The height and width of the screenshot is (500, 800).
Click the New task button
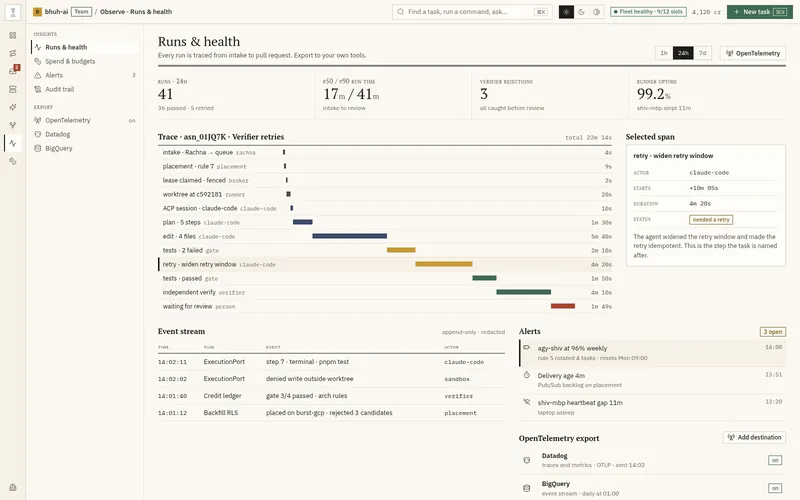(760, 12)
